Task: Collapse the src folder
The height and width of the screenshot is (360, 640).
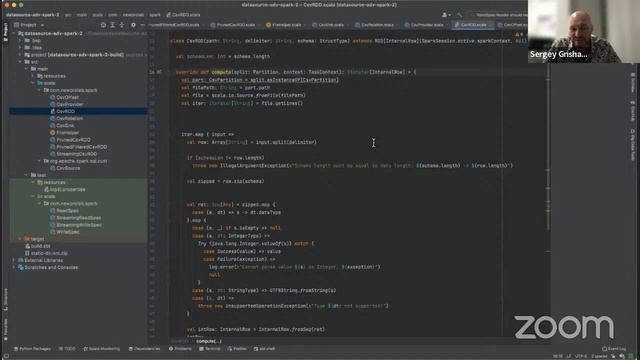Action: point(20,62)
